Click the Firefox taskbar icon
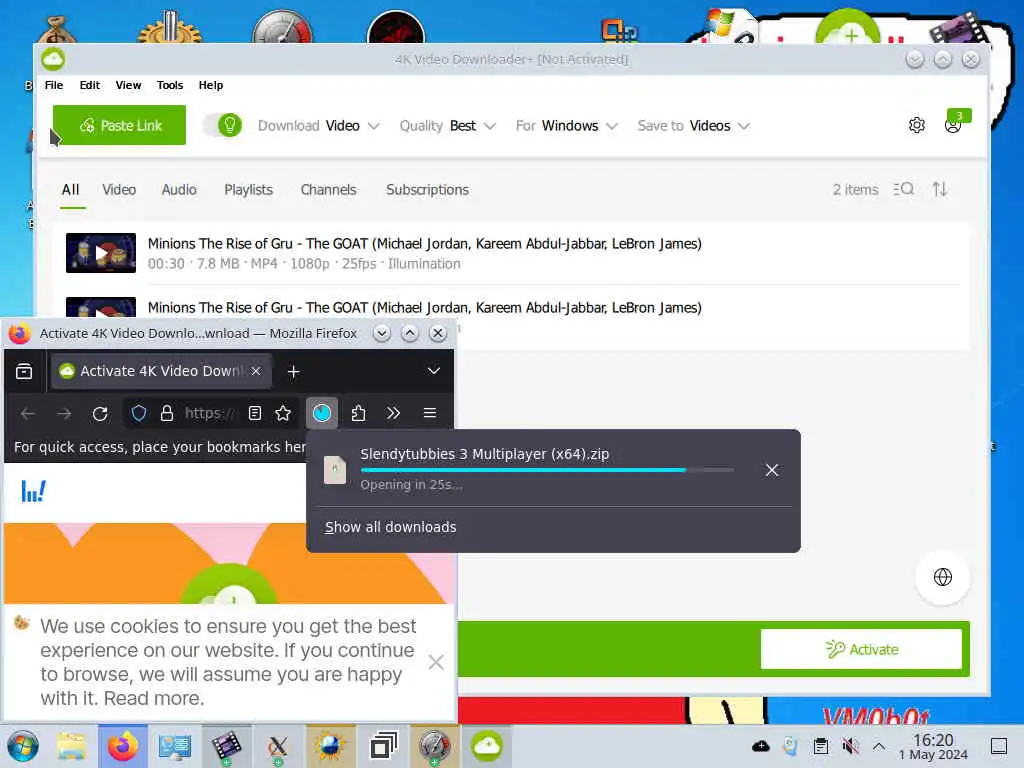Screen dimensions: 1024x768 coord(123,746)
